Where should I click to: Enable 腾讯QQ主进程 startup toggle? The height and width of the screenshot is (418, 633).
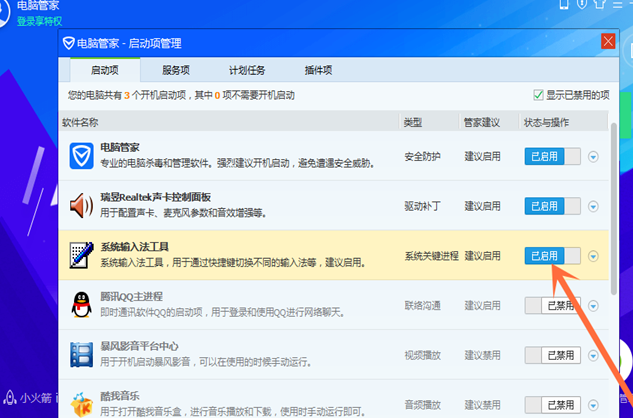point(553,305)
